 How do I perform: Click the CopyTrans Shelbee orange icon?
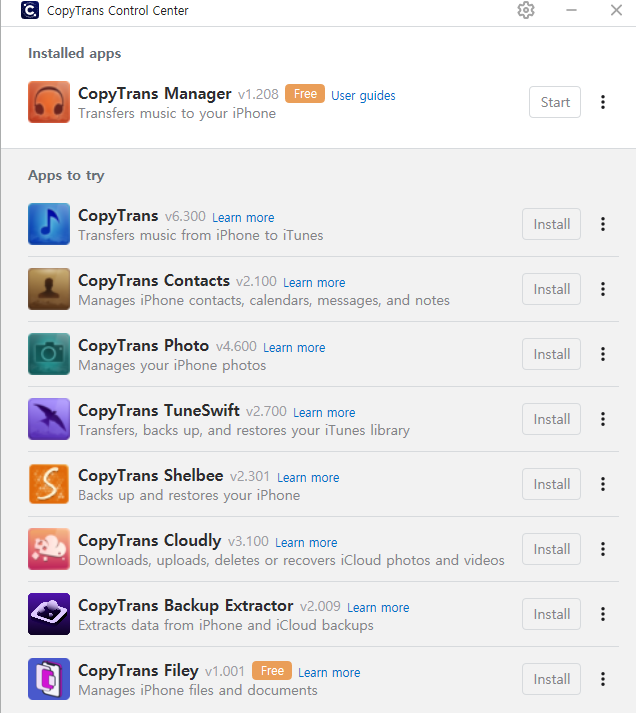click(49, 484)
